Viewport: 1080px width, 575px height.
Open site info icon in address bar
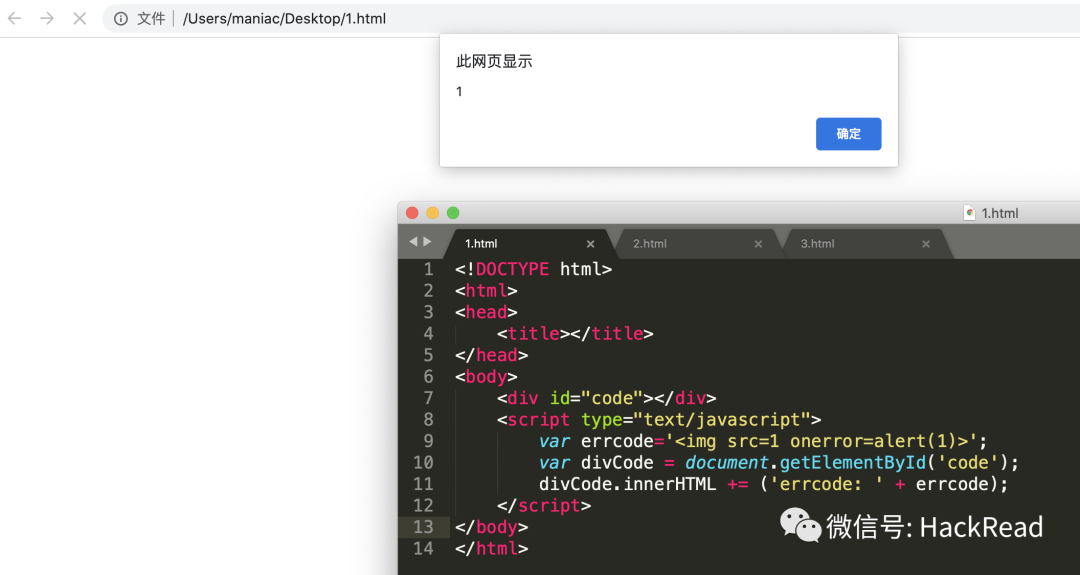[121, 19]
